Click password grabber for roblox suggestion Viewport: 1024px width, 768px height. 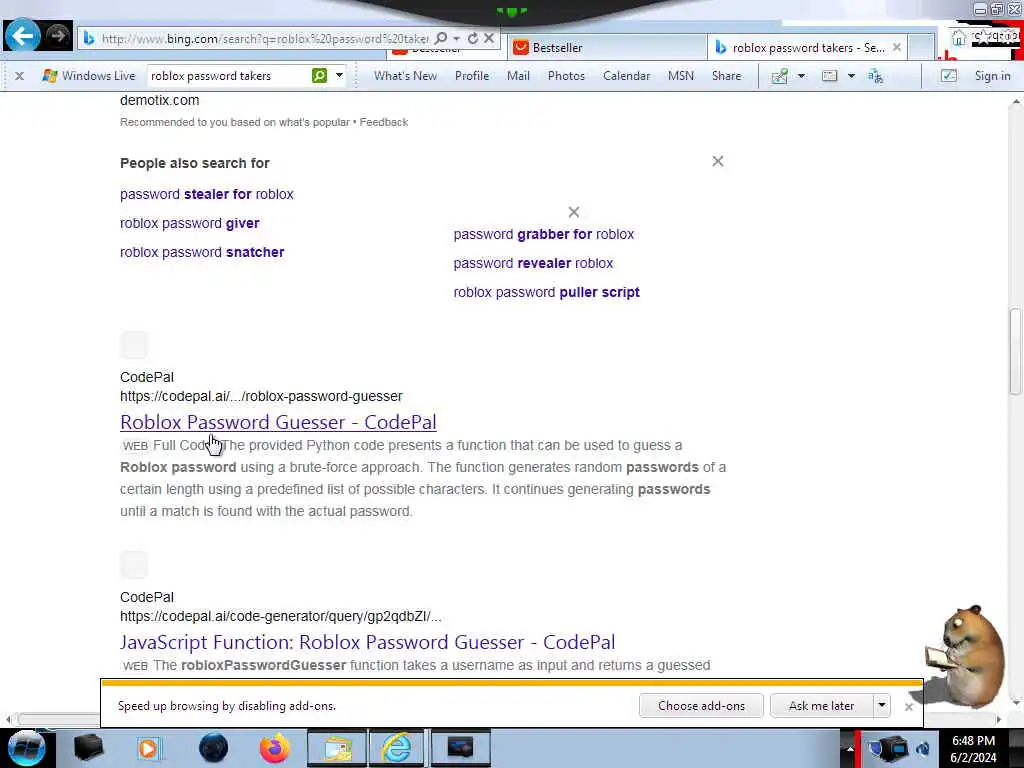tap(544, 234)
